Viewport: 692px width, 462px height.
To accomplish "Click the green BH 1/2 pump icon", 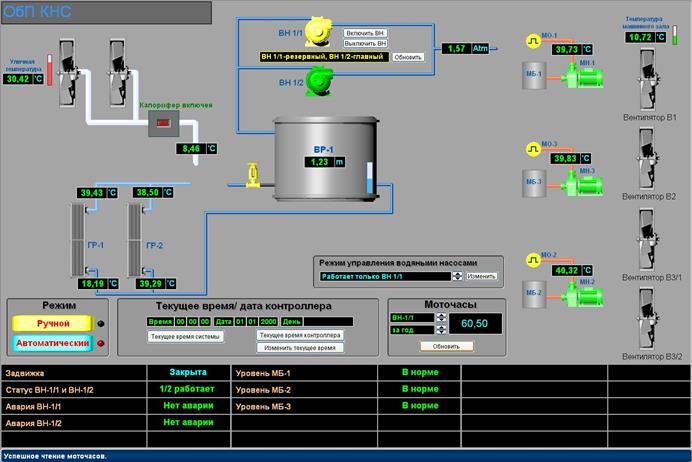I will (320, 79).
